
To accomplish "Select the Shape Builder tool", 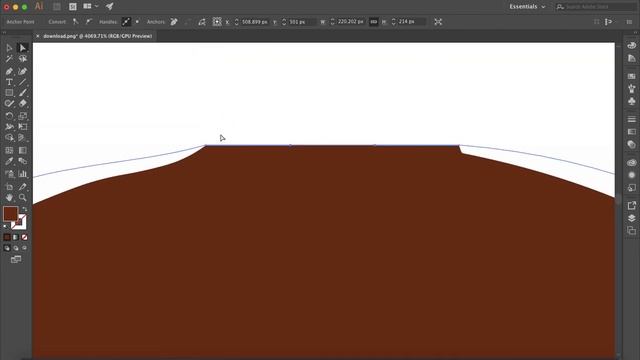I will 9,138.
